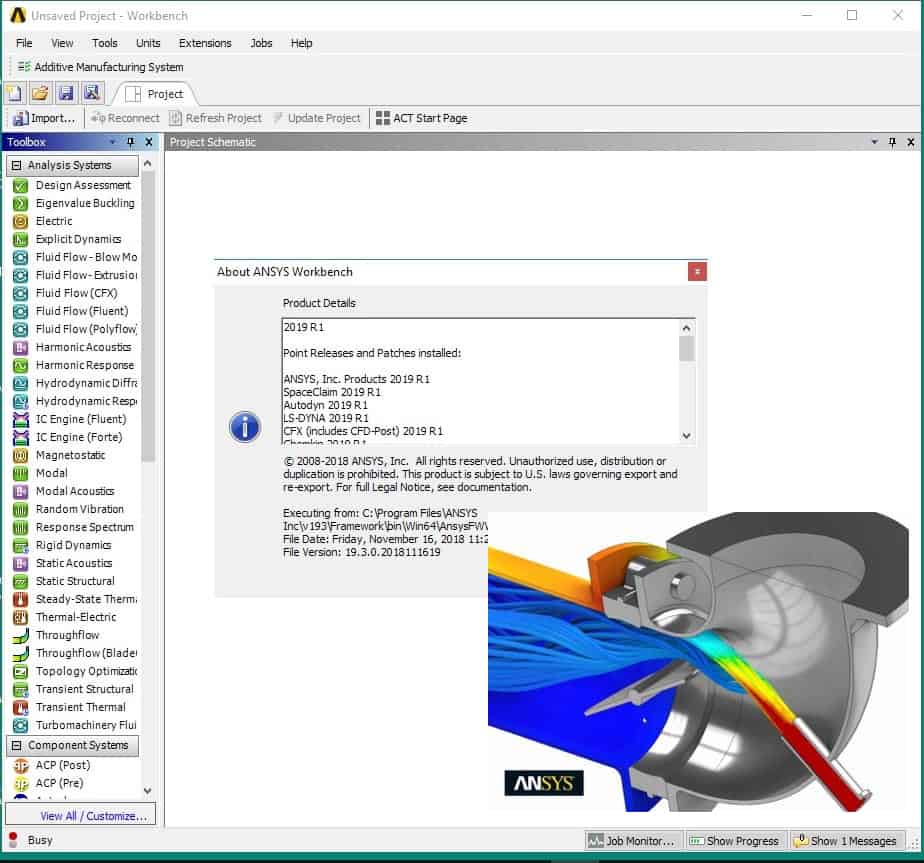Open the Extensions menu
Viewport: 924px width, 863px height.
205,43
